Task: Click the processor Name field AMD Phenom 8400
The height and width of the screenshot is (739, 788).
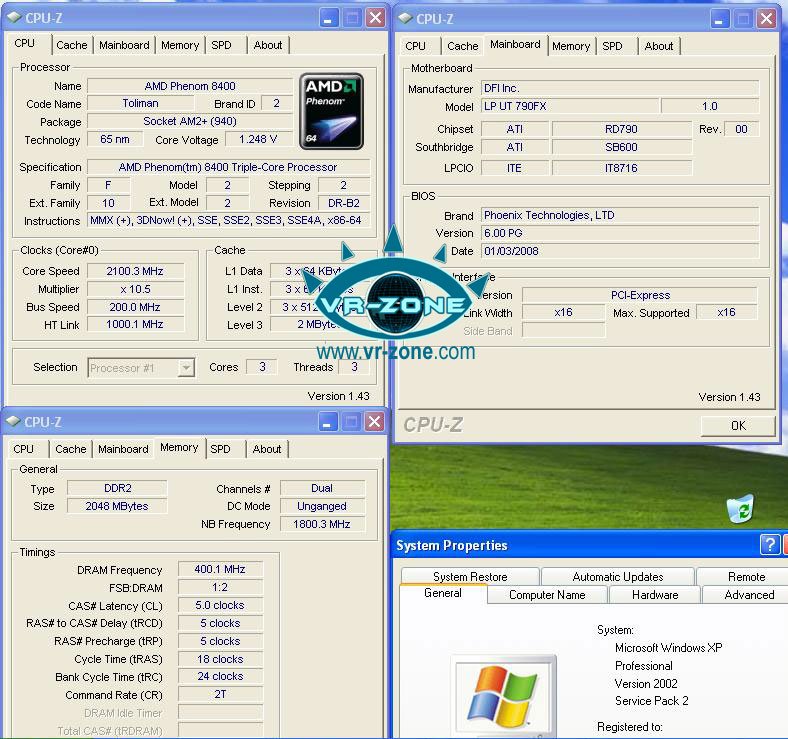Action: 190,86
